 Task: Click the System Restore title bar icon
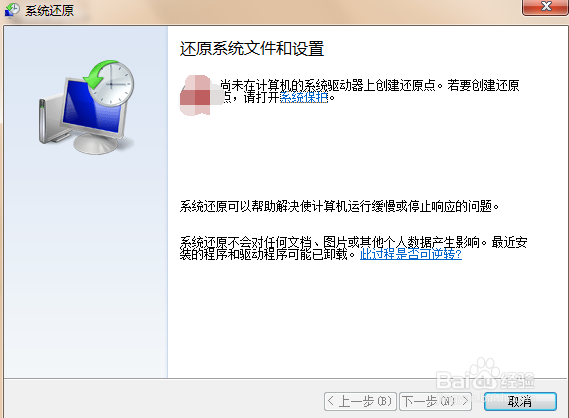tap(12, 10)
